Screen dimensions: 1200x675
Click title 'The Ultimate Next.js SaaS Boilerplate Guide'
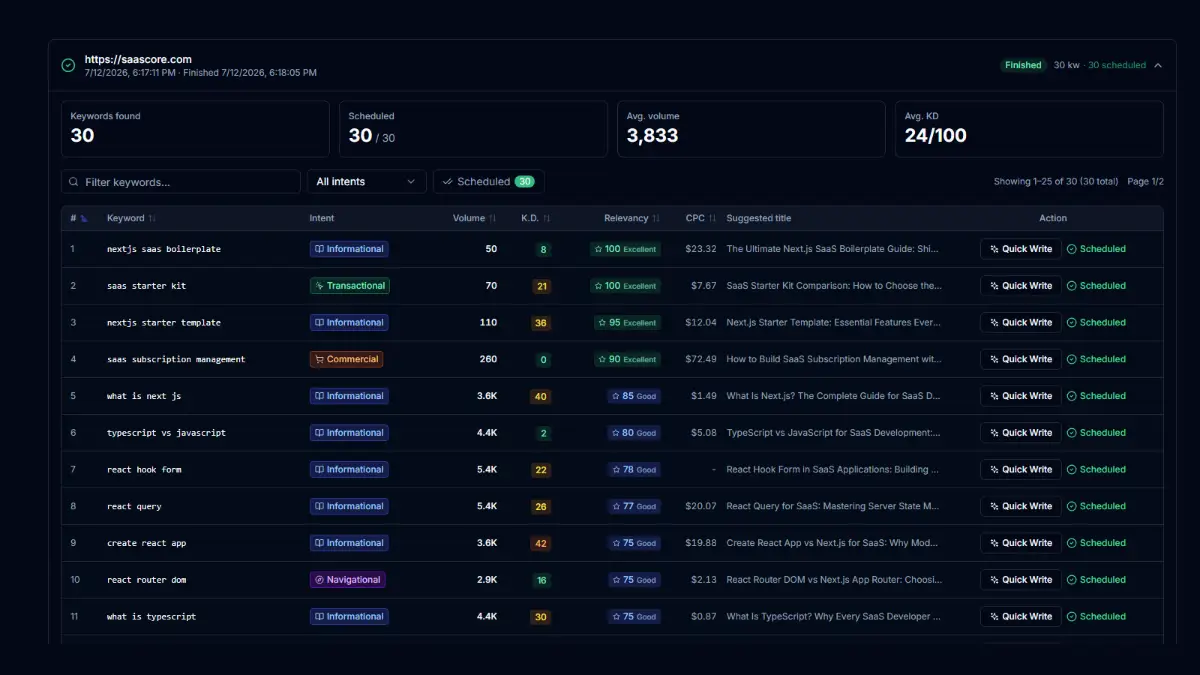point(834,249)
